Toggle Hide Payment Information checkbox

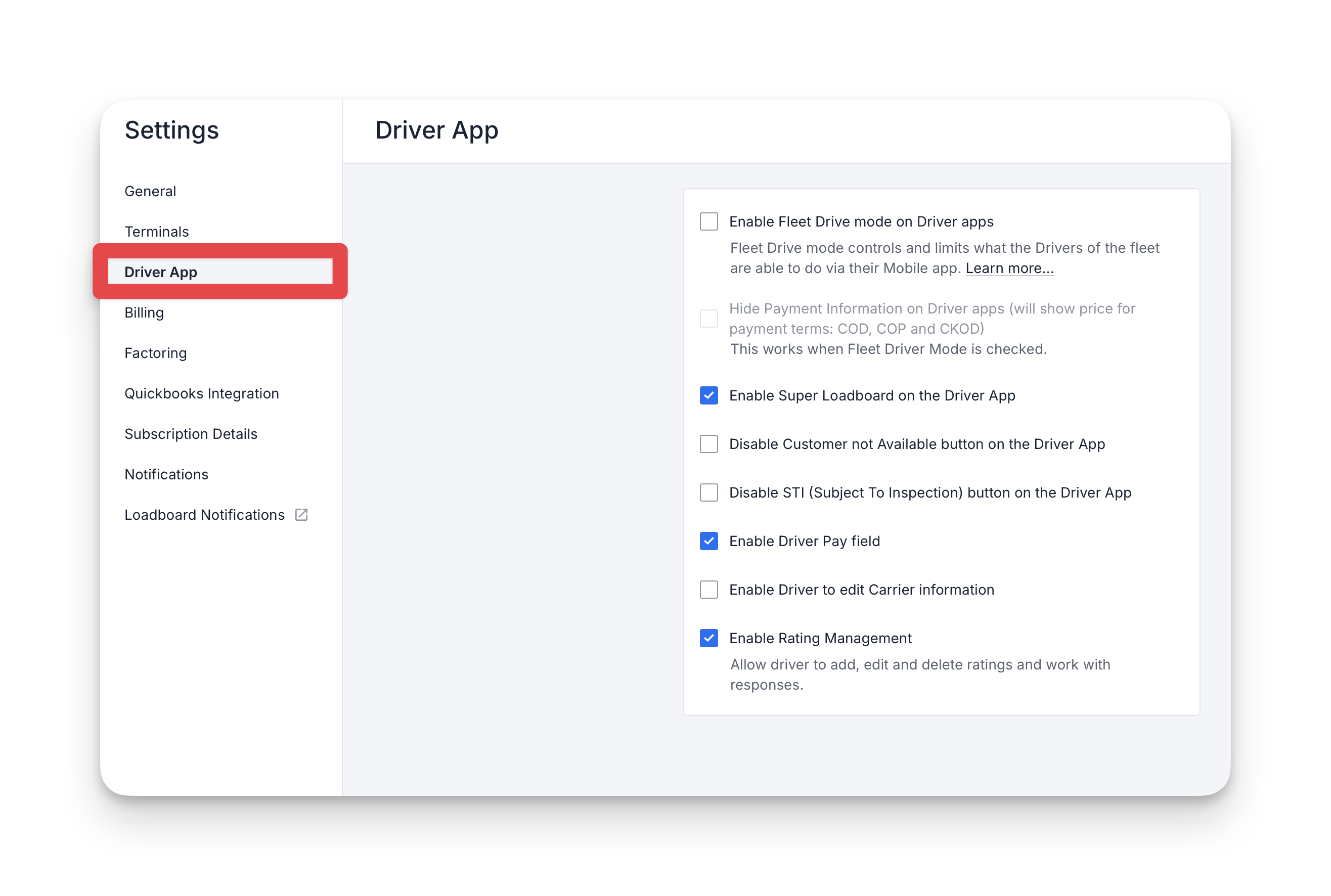(x=708, y=318)
